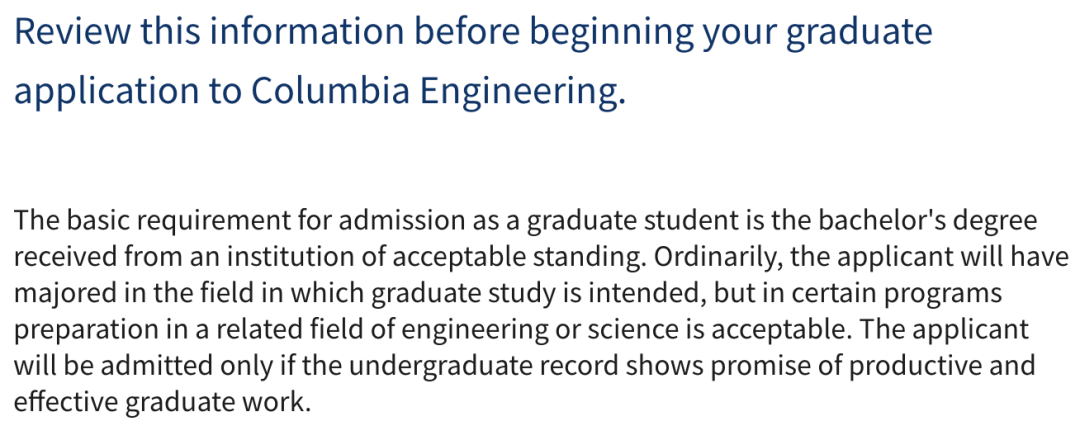1080x426 pixels.
Task: Click the word 'Ordinarily' in the paragraph
Action: (x=718, y=258)
